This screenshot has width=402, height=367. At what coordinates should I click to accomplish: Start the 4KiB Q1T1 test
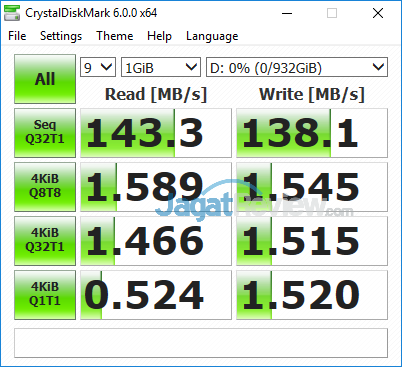pyautogui.click(x=45, y=295)
